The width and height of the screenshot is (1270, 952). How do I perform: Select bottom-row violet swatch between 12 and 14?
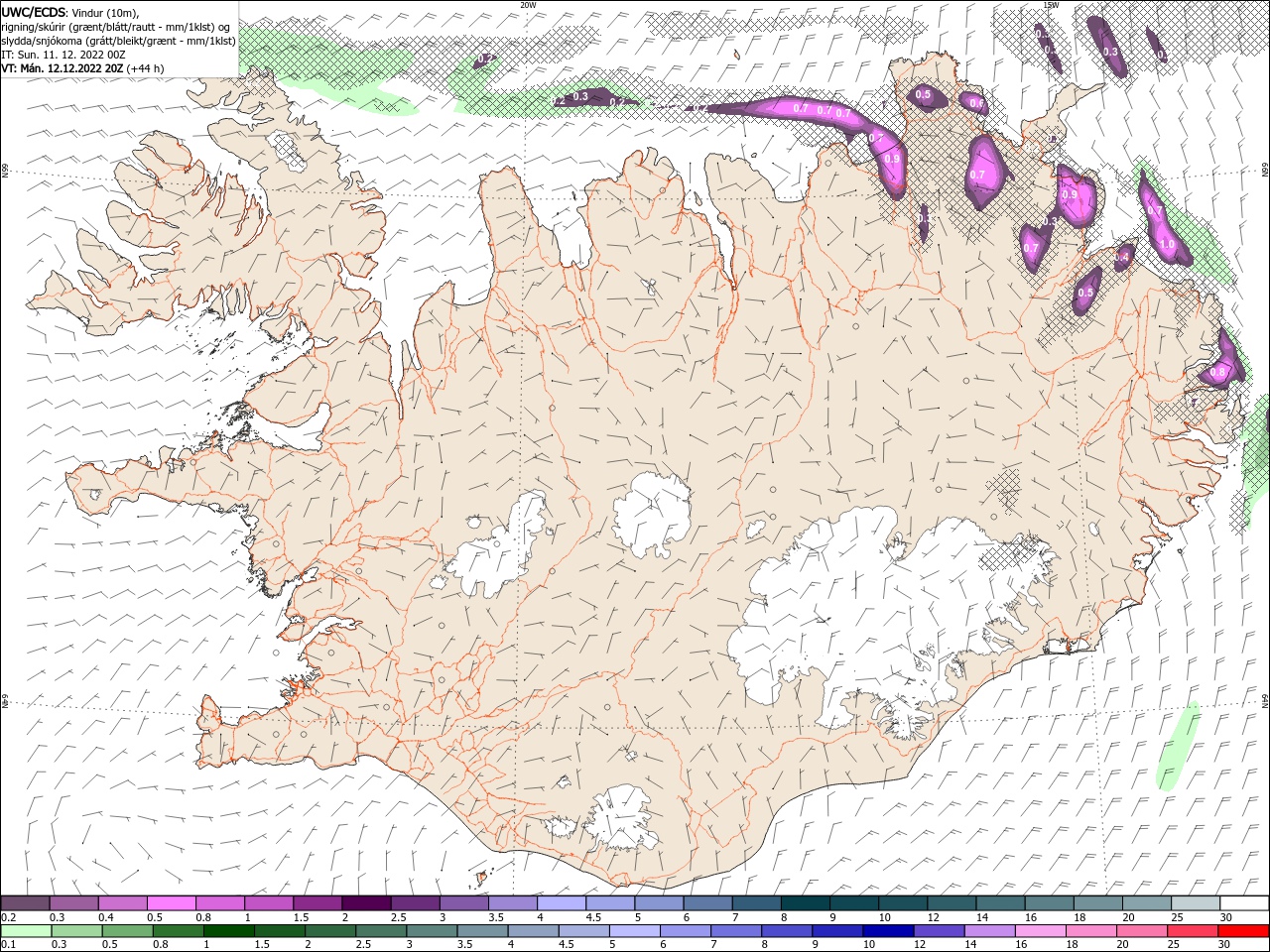939,931
